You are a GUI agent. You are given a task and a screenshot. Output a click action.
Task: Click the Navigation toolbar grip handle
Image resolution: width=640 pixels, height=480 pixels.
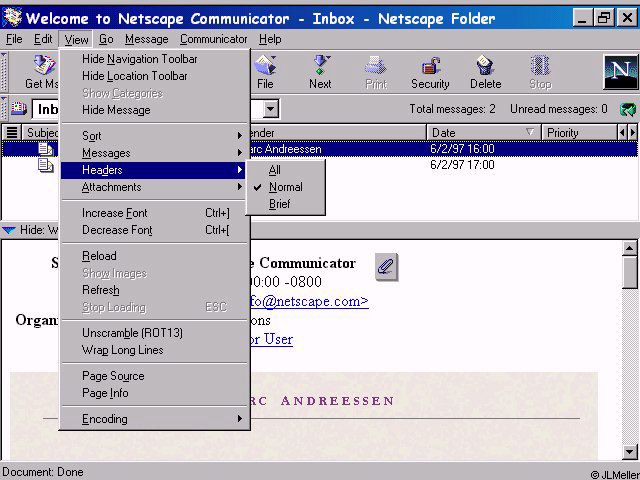4,72
